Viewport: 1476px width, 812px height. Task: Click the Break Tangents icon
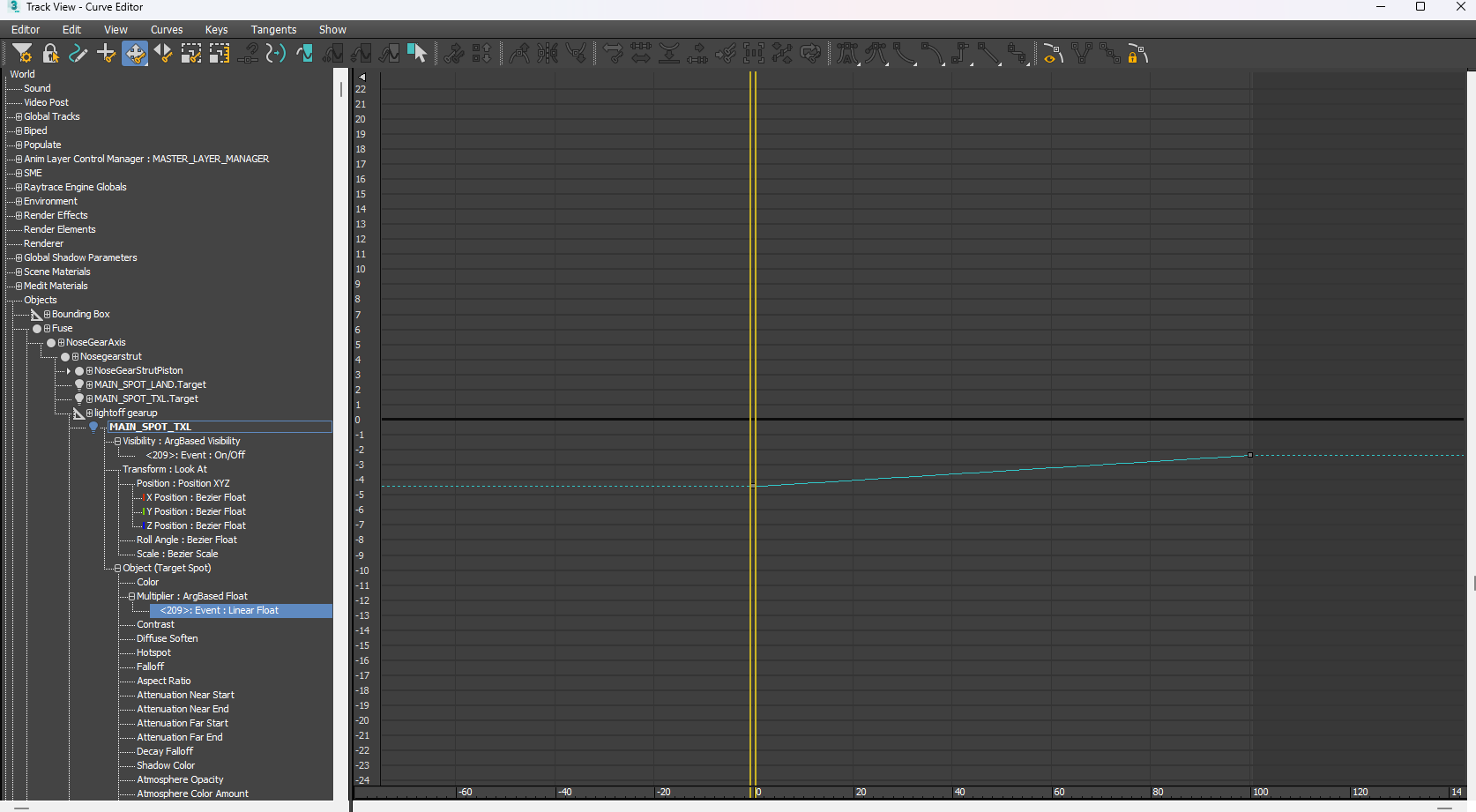pos(1082,54)
